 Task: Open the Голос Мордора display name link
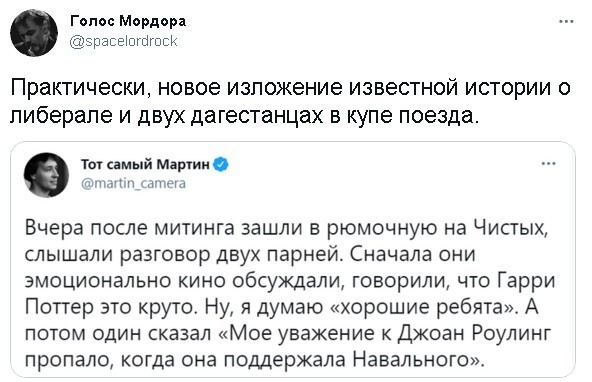coord(128,22)
